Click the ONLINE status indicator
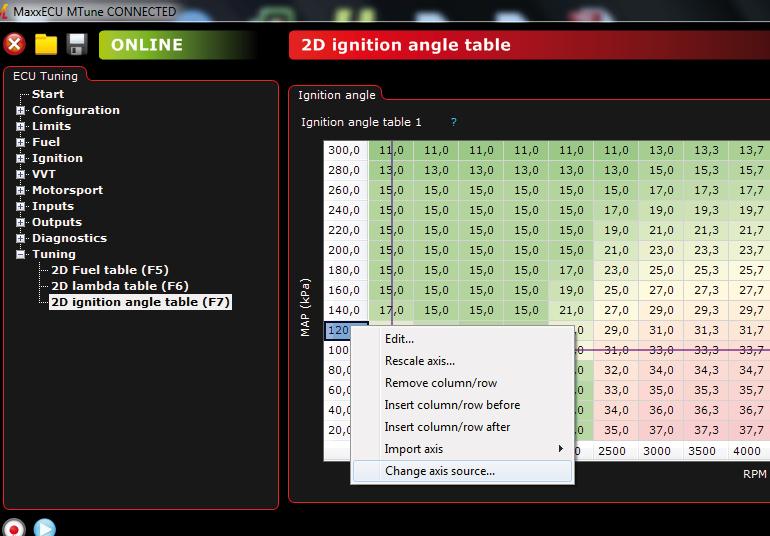 [177, 45]
